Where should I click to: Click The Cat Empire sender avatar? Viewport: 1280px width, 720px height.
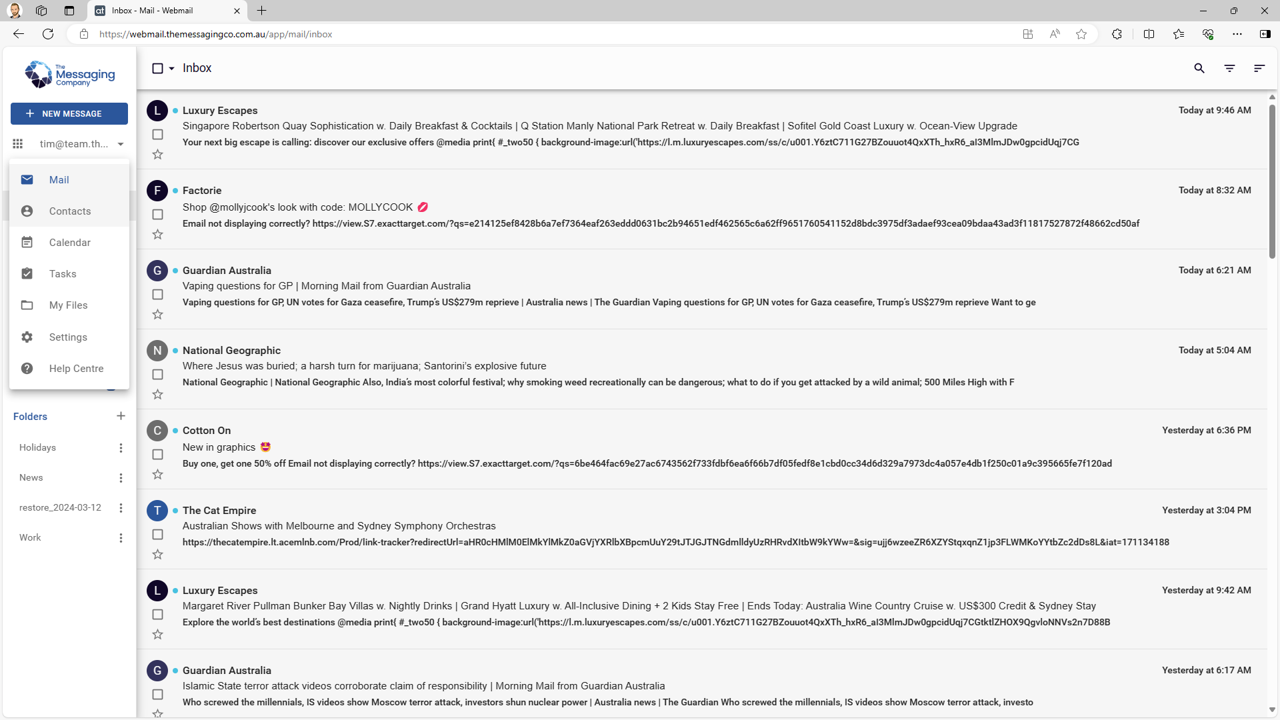tap(157, 510)
